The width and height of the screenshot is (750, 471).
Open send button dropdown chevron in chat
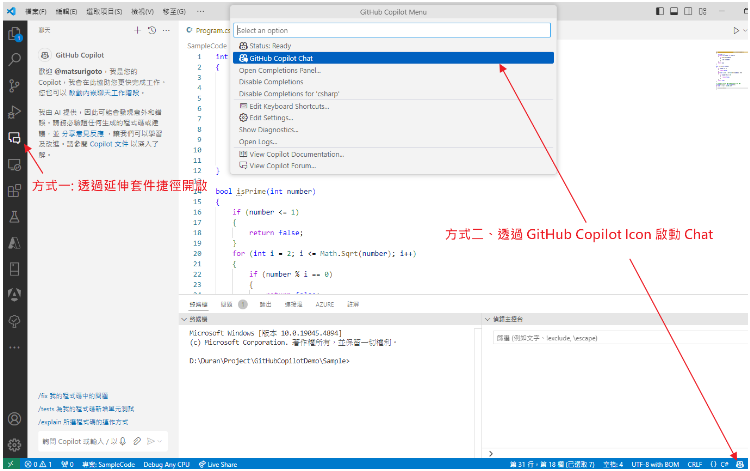point(160,441)
